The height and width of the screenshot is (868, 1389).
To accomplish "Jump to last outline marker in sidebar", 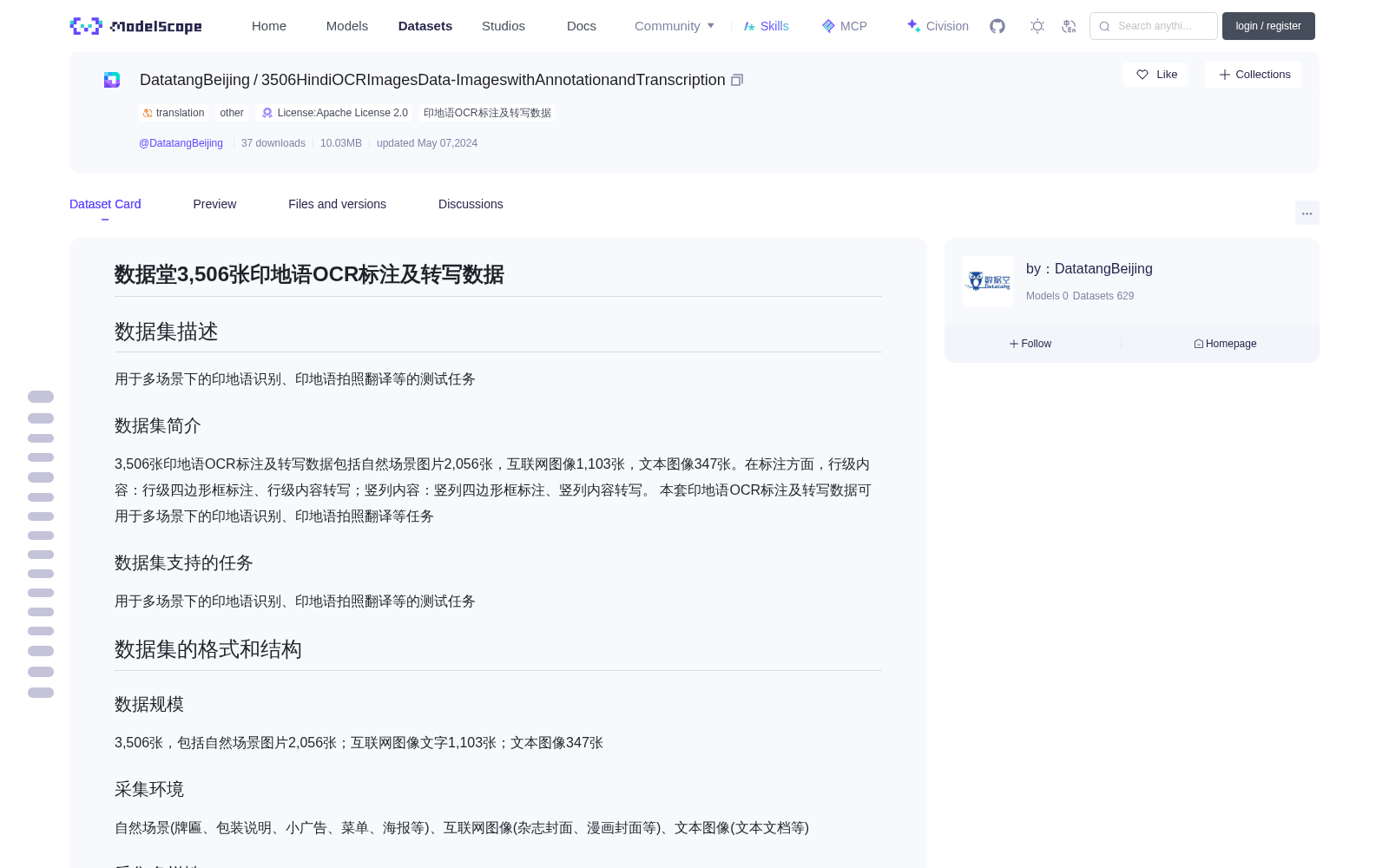I will pyautogui.click(x=41, y=693).
